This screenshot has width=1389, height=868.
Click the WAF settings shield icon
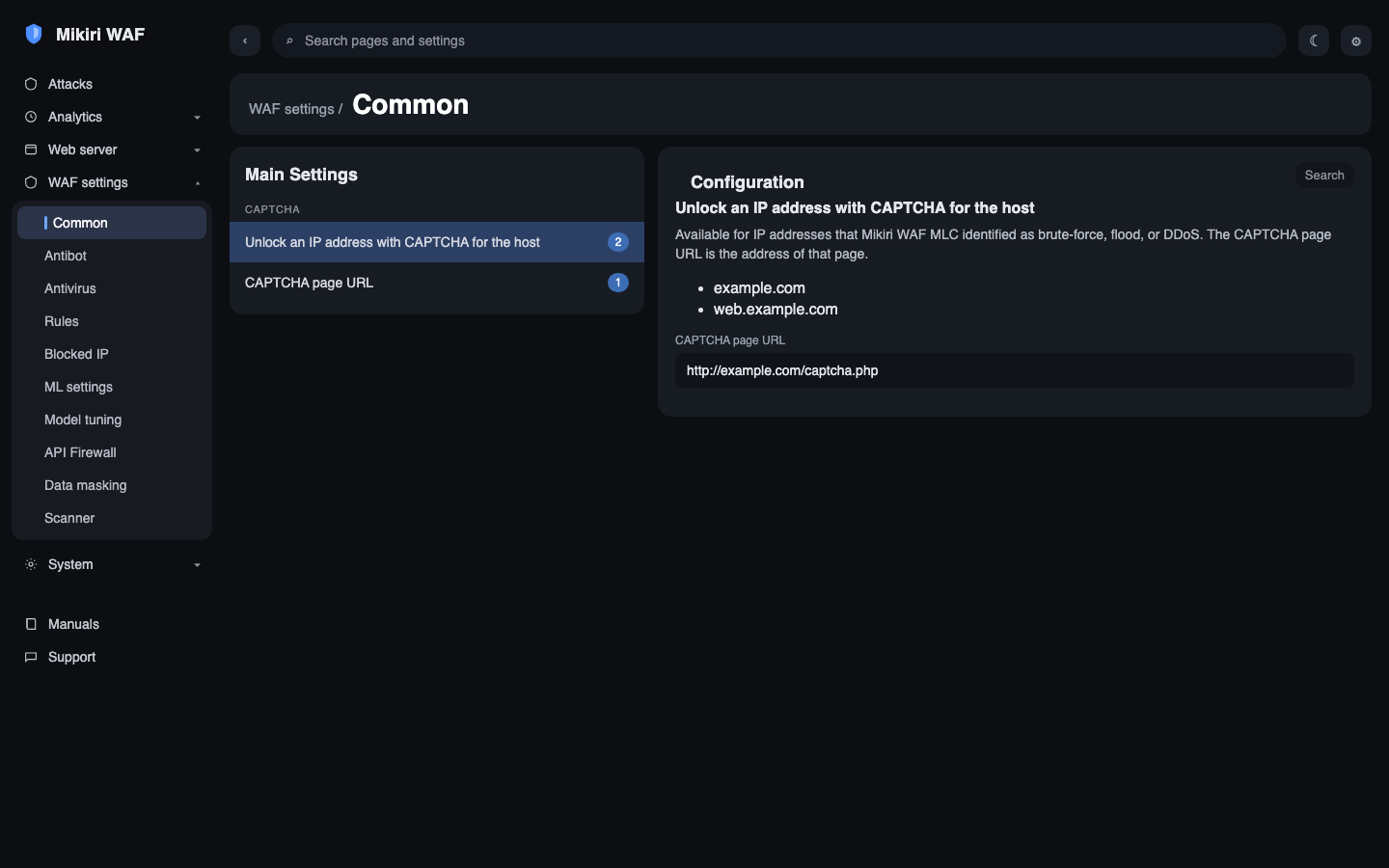31,182
